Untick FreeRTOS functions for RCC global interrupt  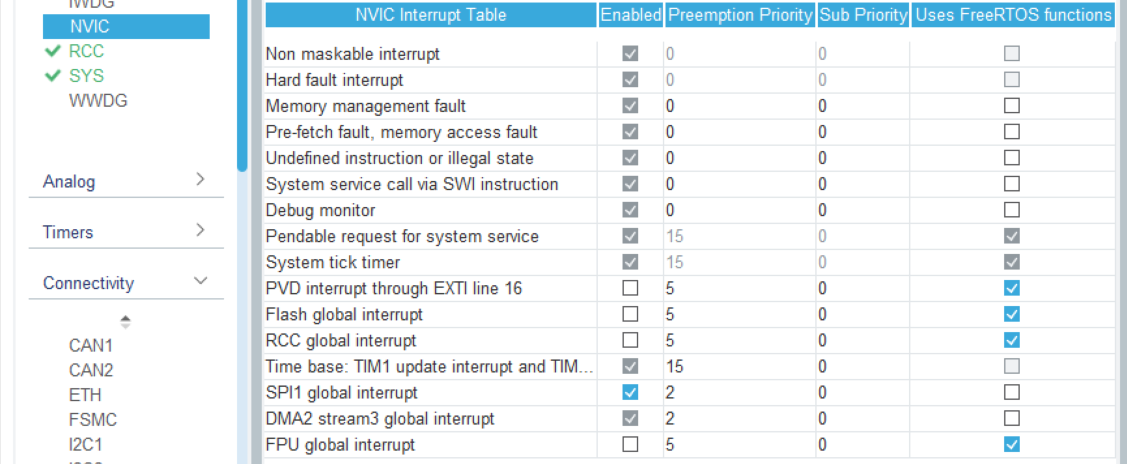point(1012,340)
